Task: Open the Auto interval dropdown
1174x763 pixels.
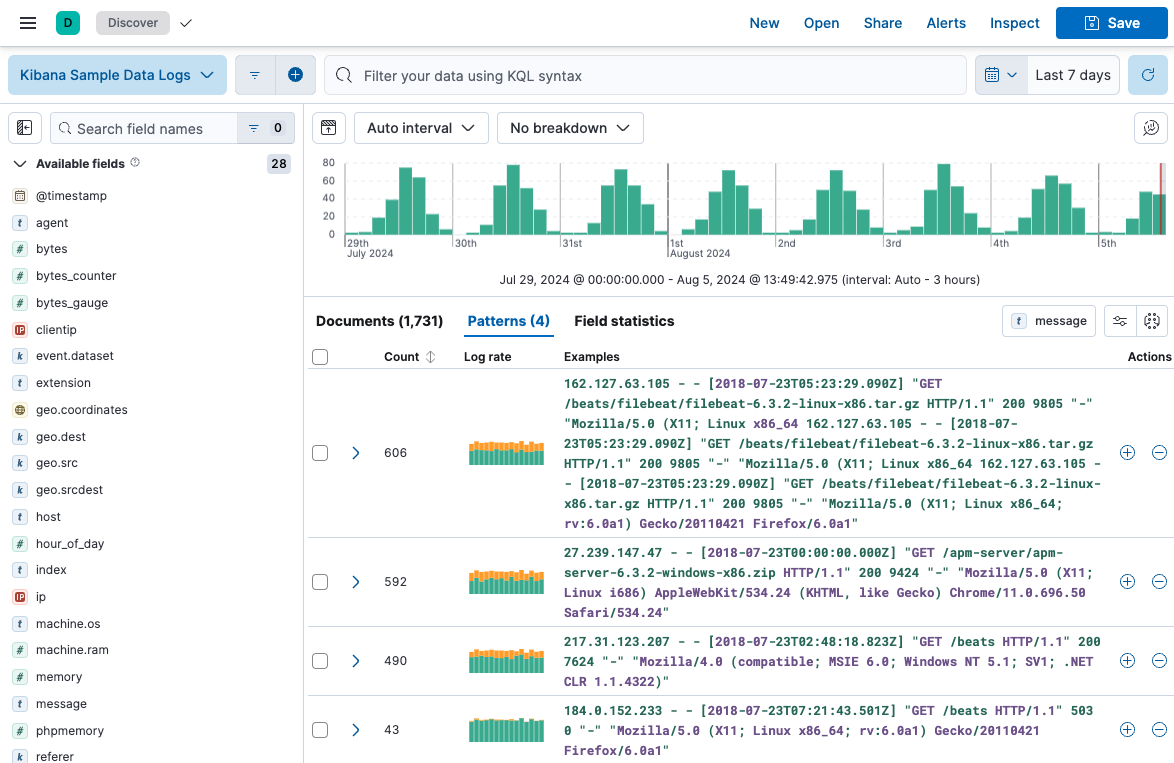Action: pyautogui.click(x=421, y=128)
